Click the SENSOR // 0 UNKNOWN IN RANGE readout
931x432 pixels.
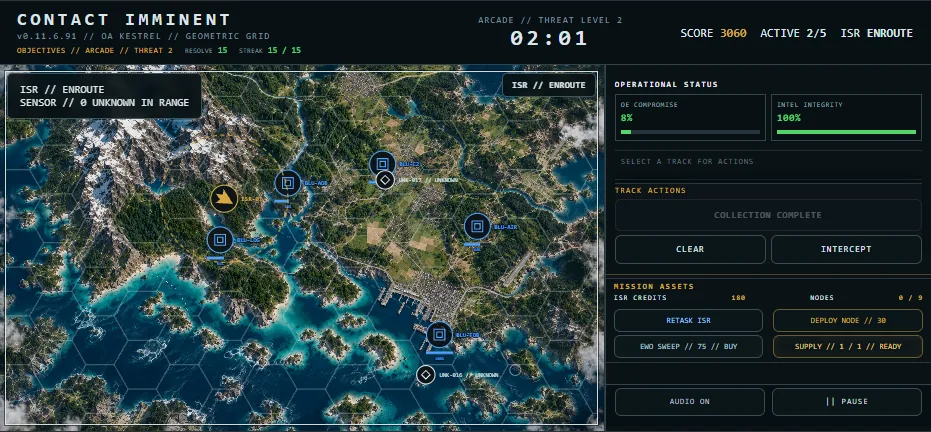click(104, 103)
